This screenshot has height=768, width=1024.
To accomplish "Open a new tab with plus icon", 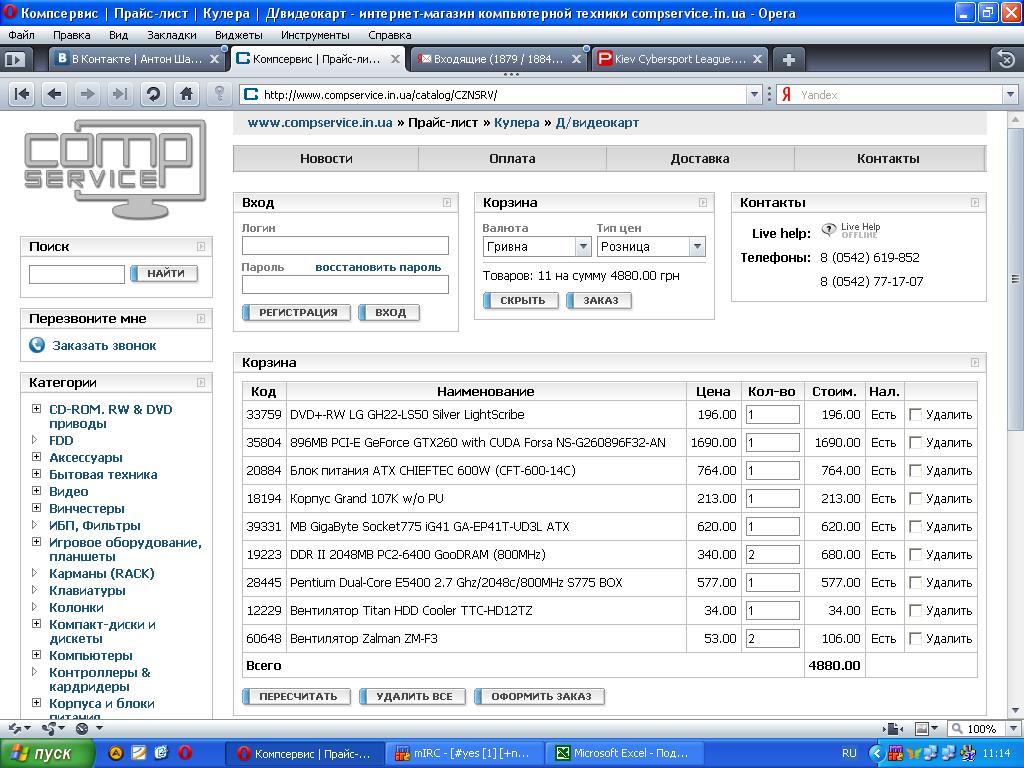I will click(788, 59).
